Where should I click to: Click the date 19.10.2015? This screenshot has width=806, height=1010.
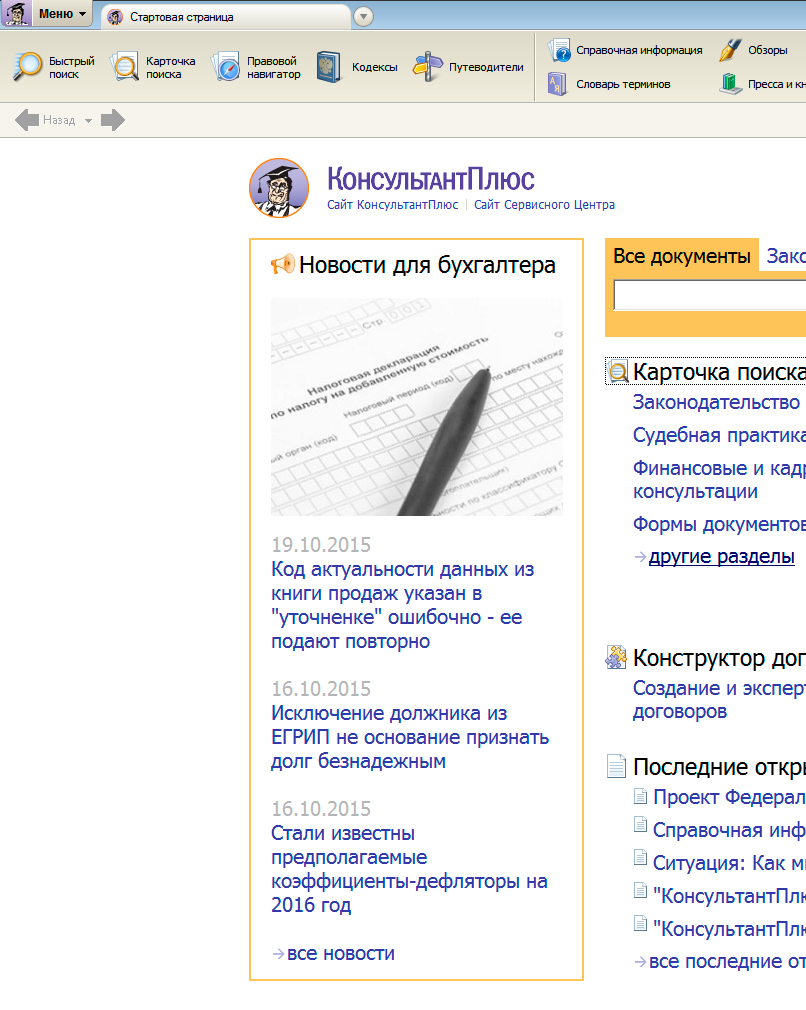coord(321,545)
